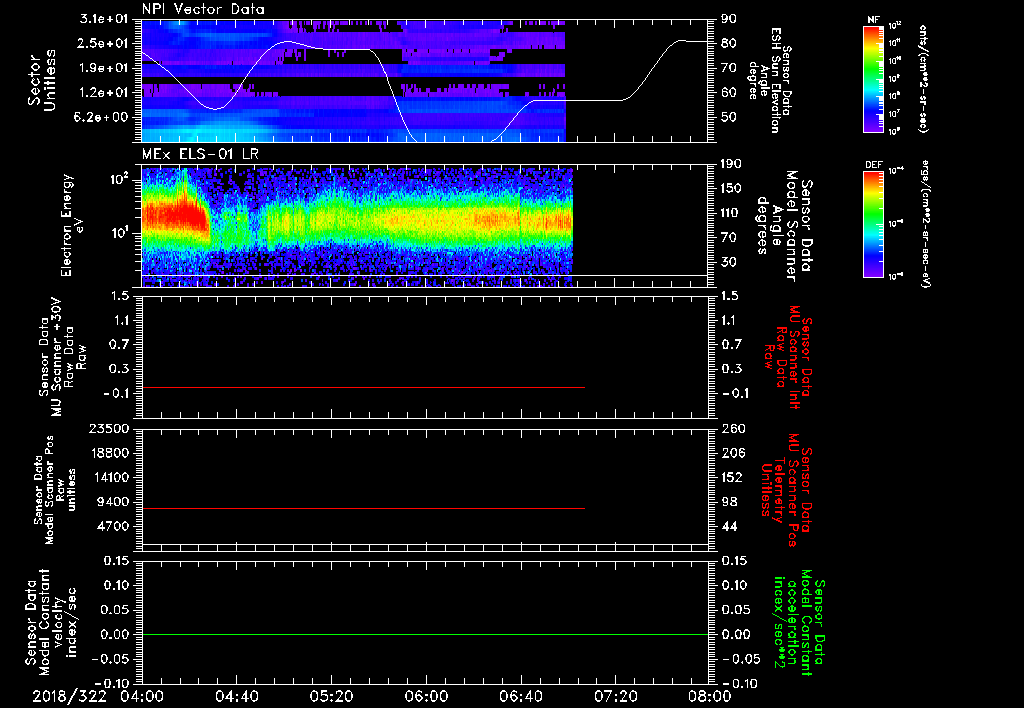The width and height of the screenshot is (1024, 708).
Task: Click the "0.15" left tick of velocity panel
Action: 116,560
